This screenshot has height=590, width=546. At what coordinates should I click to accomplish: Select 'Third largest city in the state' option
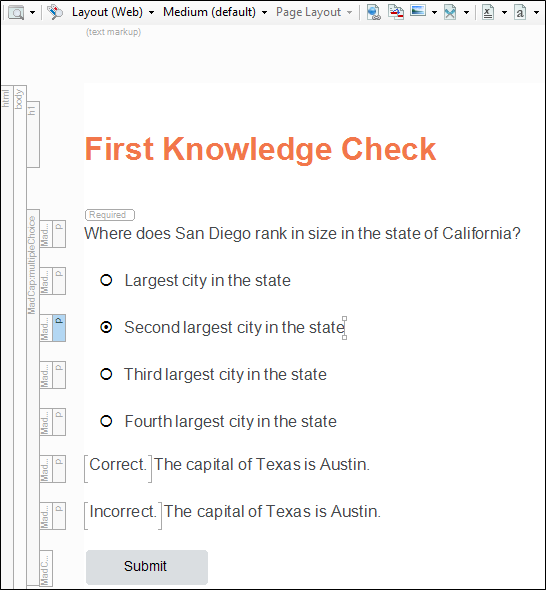[106, 374]
